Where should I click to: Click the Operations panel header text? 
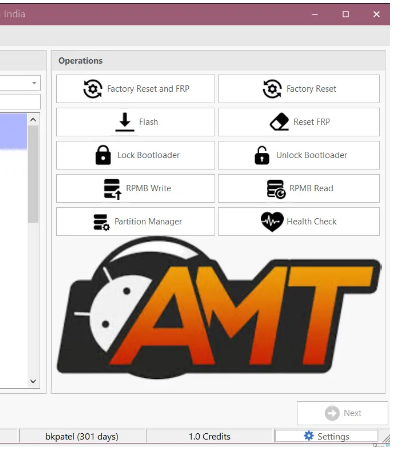coord(80,61)
